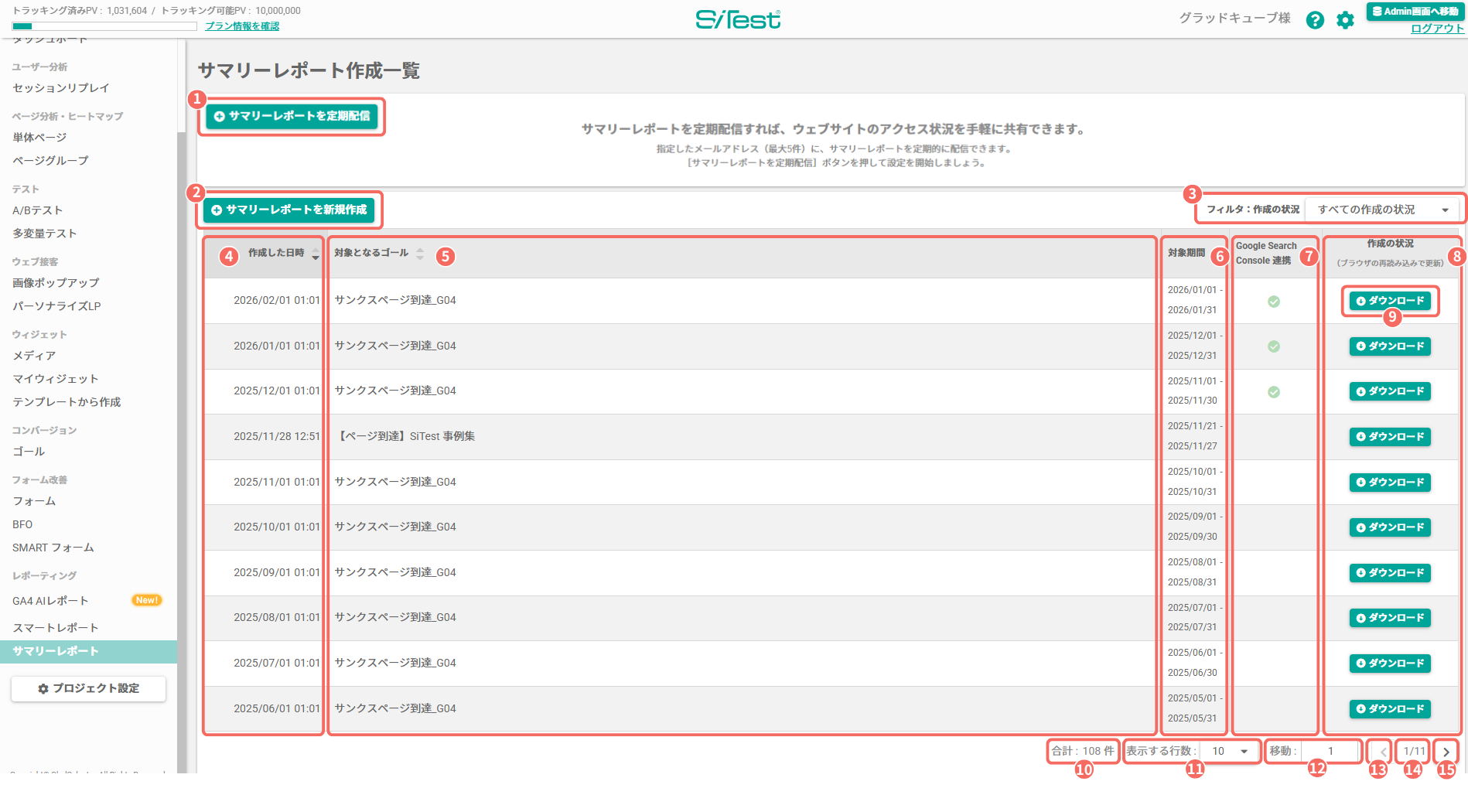Download the 2025/11/28 12:51 report
Viewport: 1468px width, 812px height.
[1390, 437]
